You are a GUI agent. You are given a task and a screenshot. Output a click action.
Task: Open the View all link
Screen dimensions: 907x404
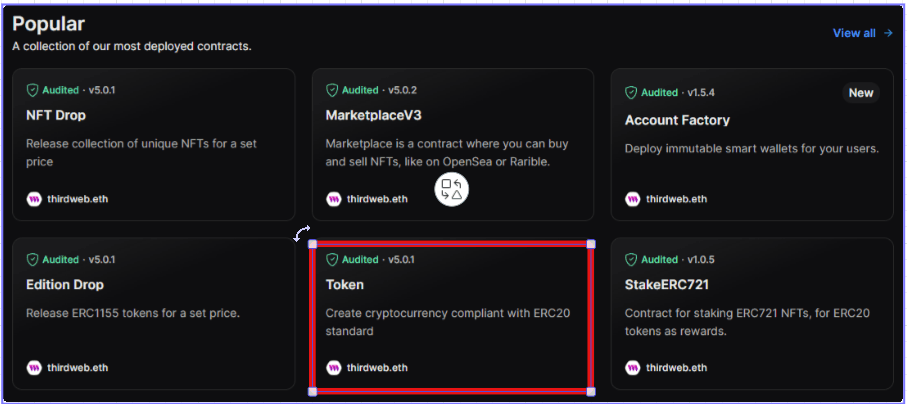(862, 33)
